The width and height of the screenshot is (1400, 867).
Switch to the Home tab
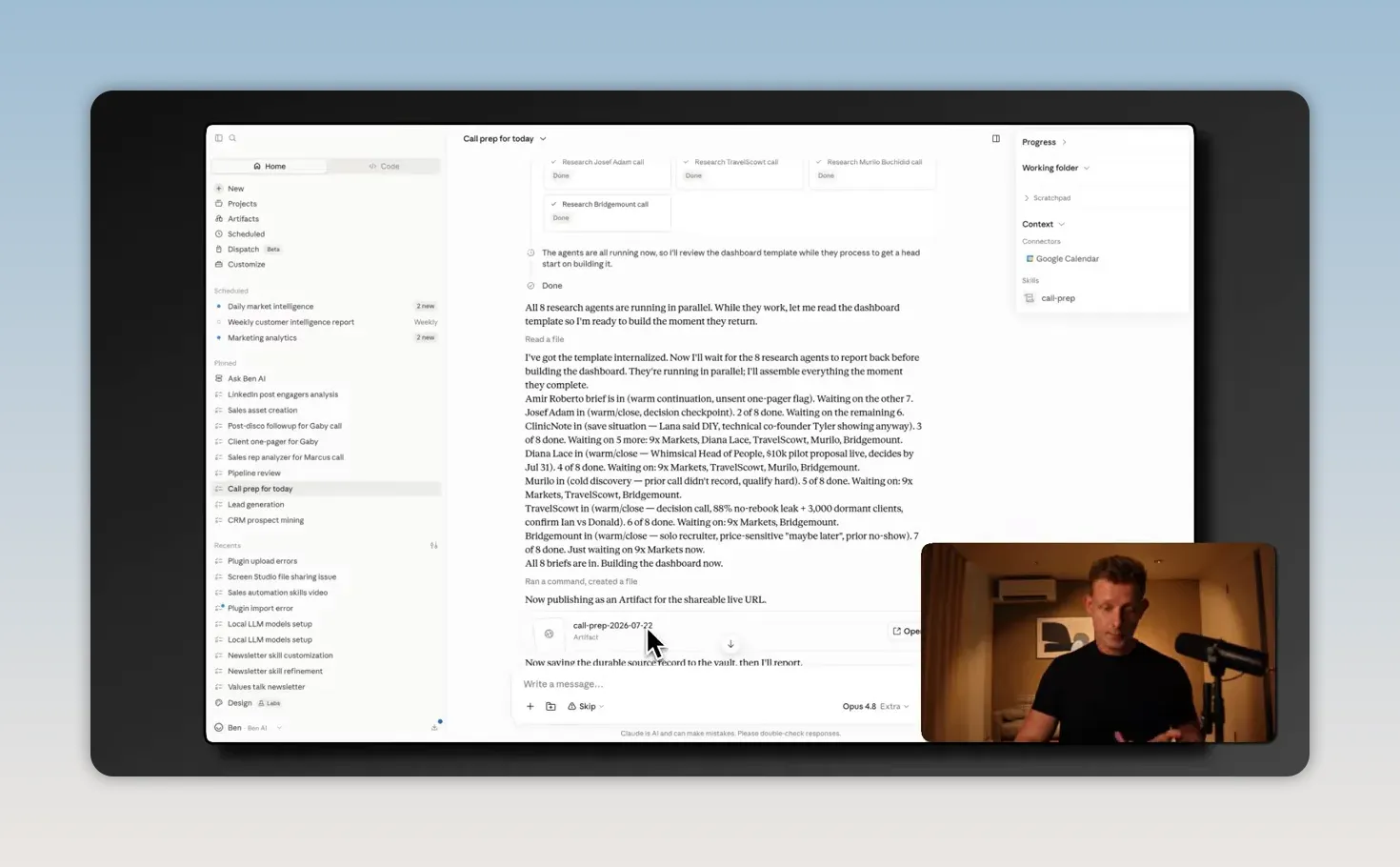[270, 167]
